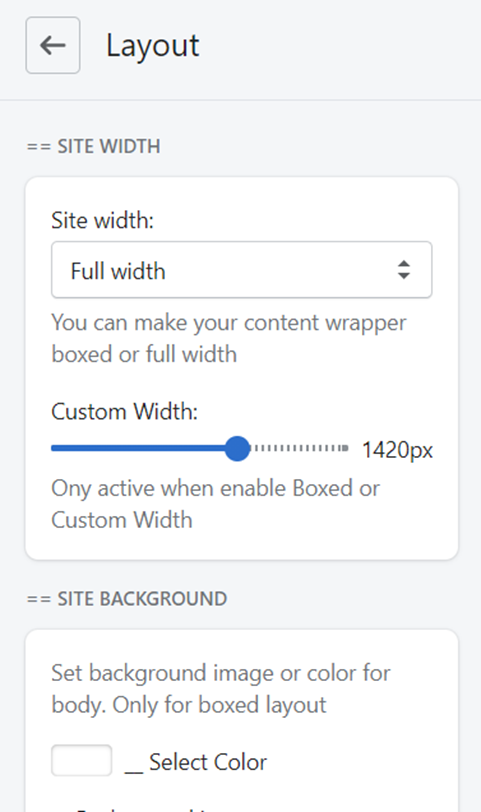Click the Full width selected option text
The width and height of the screenshot is (481, 812).
(118, 271)
